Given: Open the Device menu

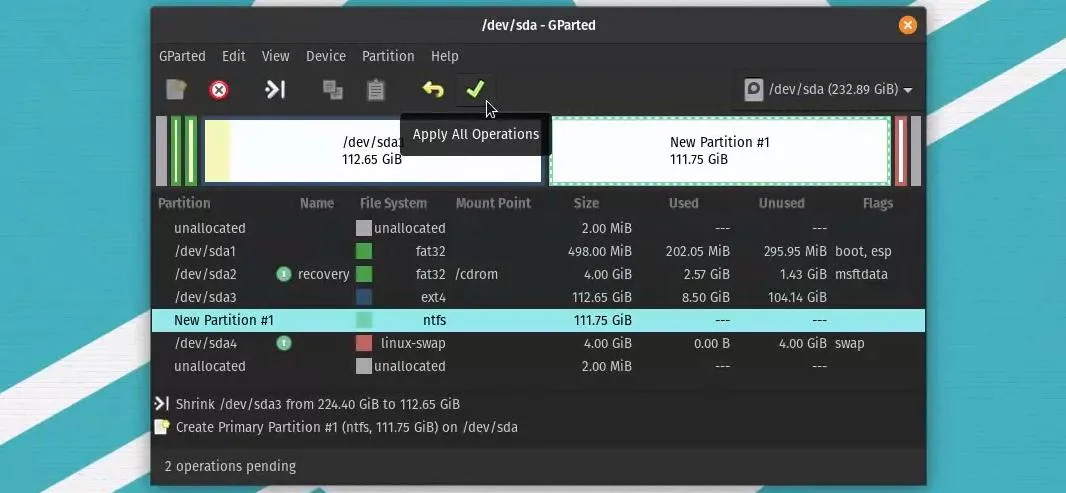Looking at the screenshot, I should (326, 56).
